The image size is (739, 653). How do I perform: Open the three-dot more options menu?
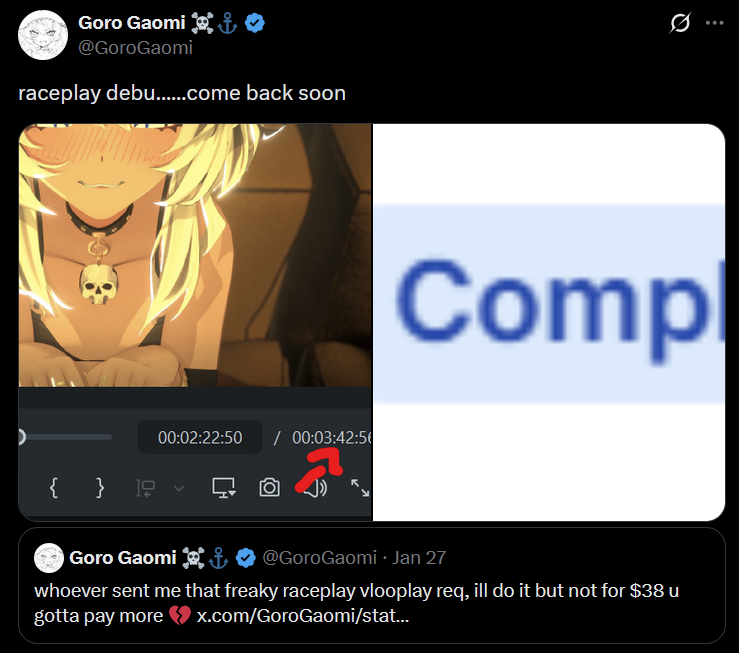tap(714, 23)
